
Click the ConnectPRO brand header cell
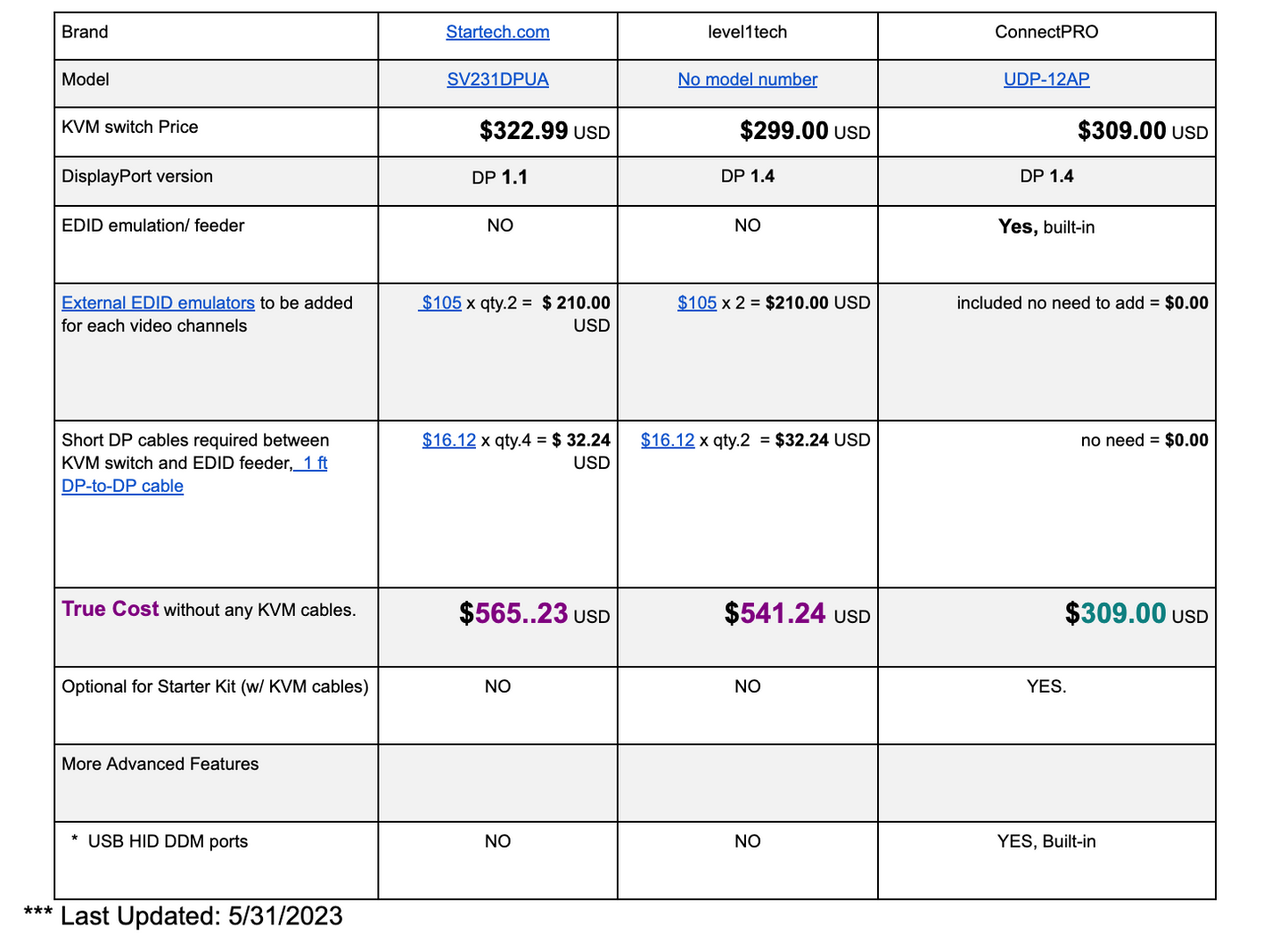pyautogui.click(x=1046, y=32)
